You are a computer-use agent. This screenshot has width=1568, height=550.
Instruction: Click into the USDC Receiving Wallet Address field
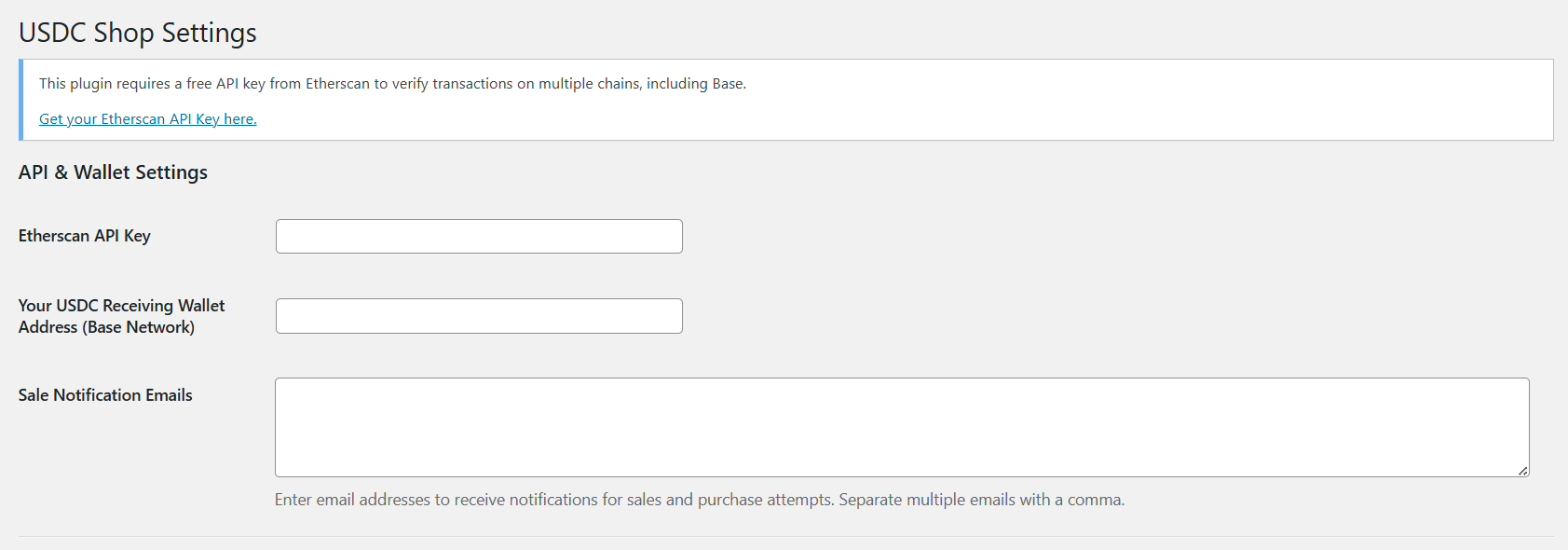(479, 316)
